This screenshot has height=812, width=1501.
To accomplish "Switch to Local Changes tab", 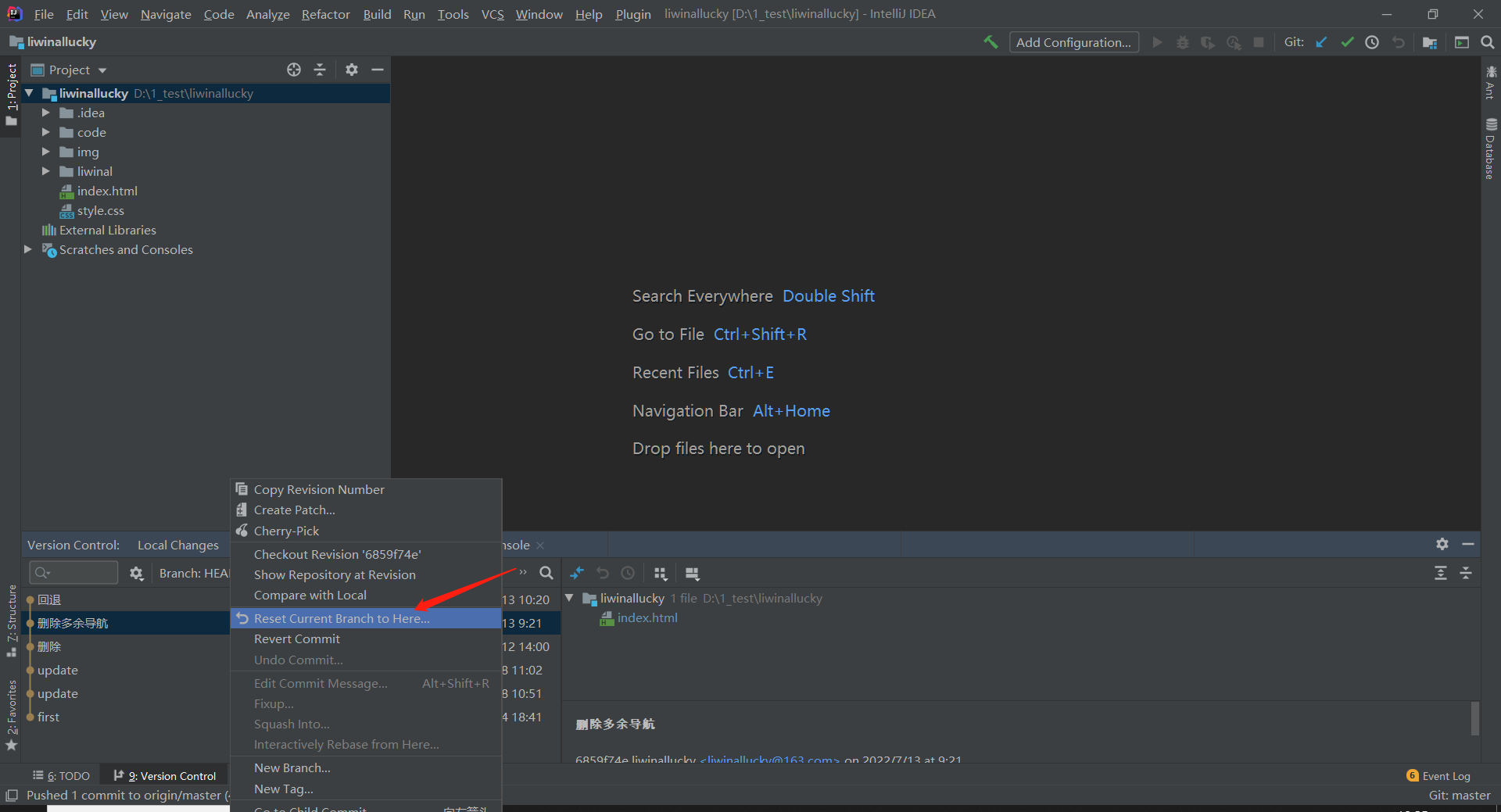I will (178, 545).
